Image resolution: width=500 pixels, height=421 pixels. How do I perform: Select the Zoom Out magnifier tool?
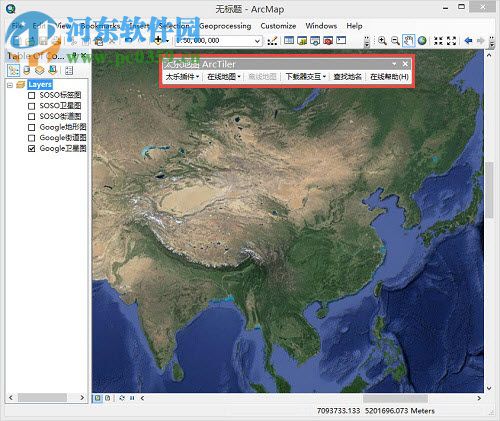point(395,41)
